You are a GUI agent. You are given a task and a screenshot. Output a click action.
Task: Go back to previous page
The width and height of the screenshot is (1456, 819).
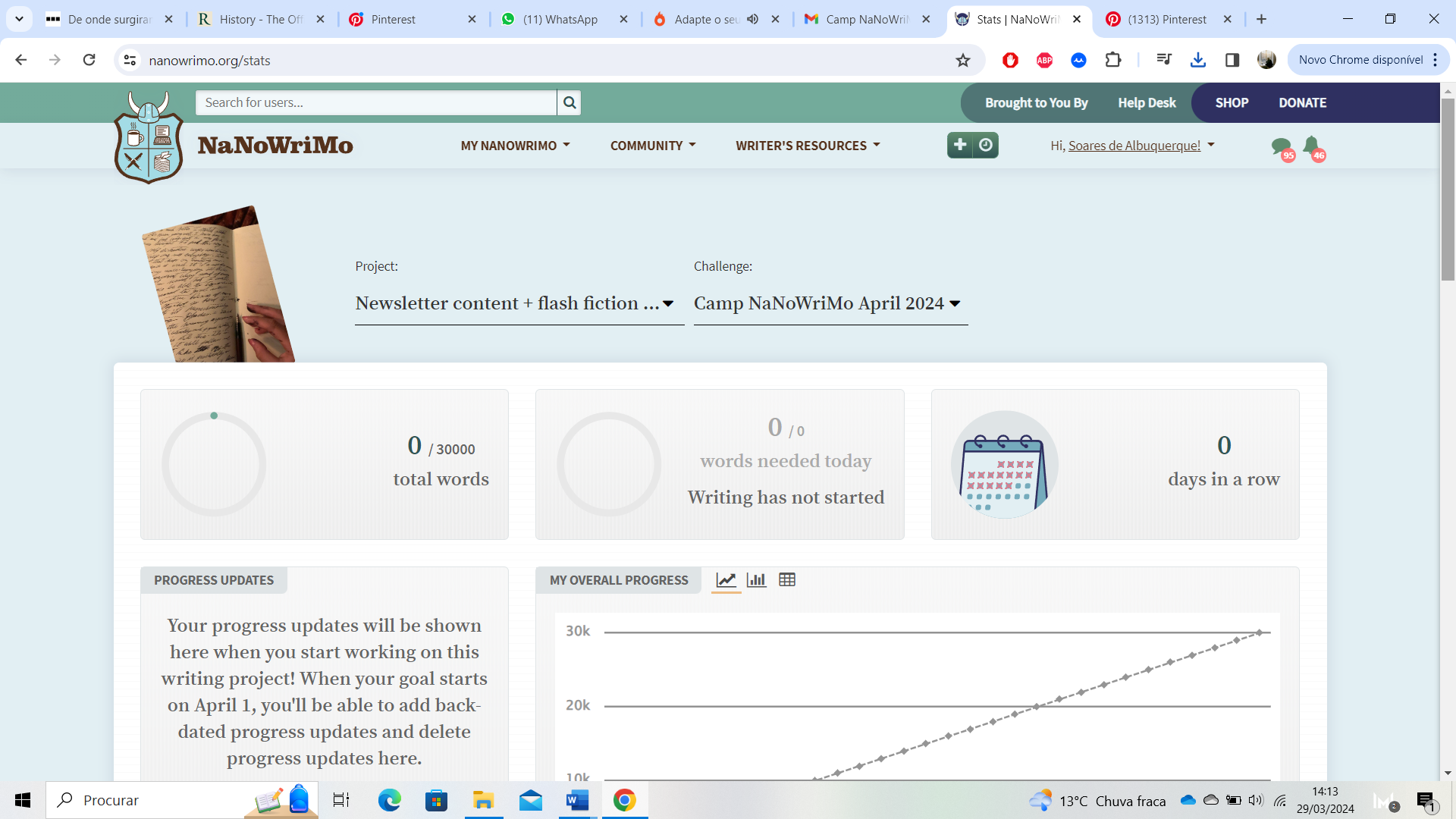(x=21, y=60)
